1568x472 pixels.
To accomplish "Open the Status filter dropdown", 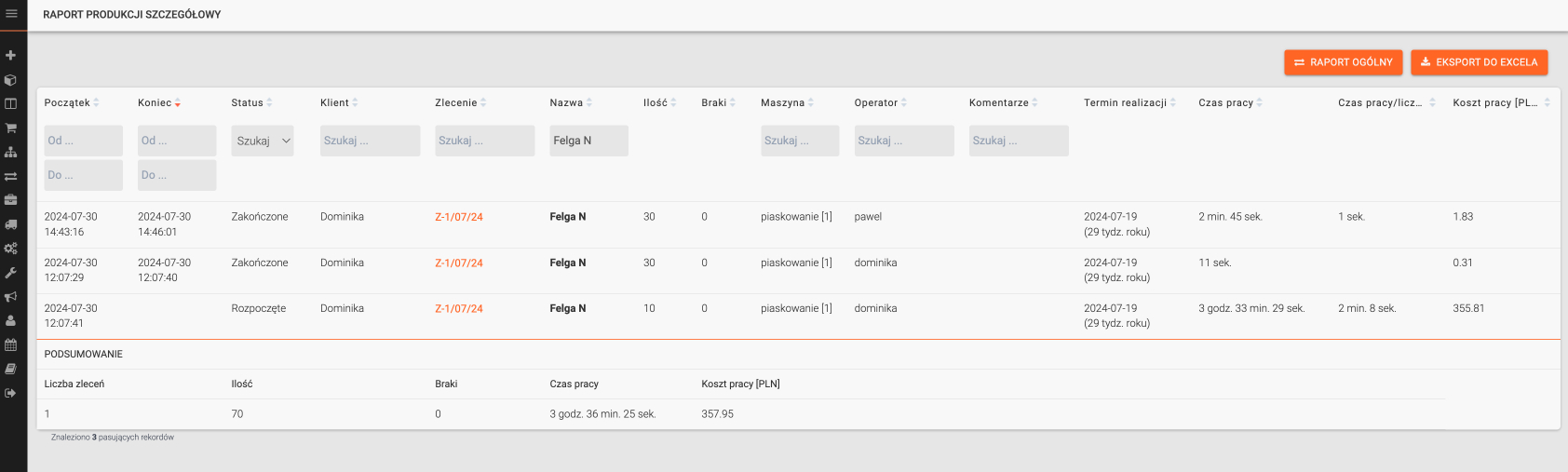I will tap(263, 141).
